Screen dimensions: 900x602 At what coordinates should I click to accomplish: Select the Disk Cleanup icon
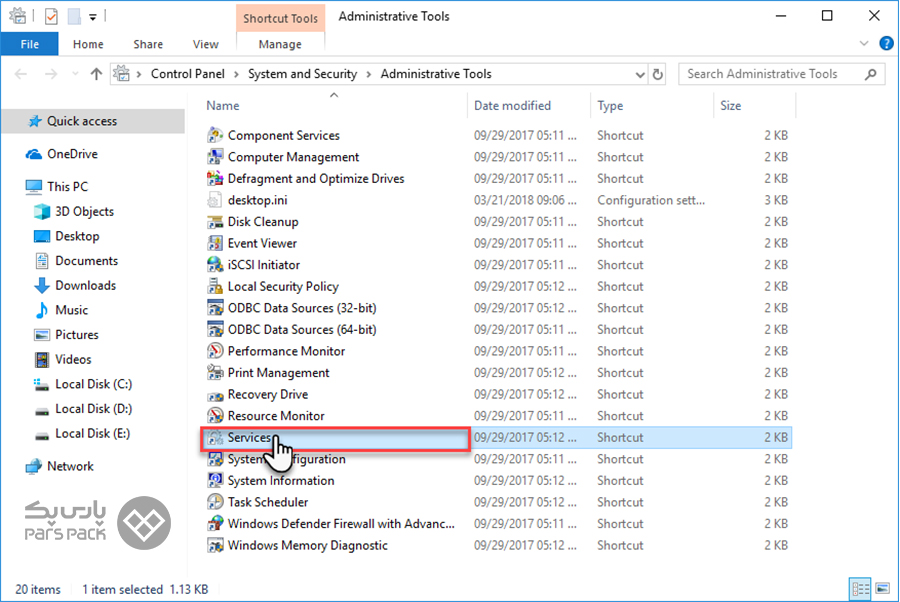click(215, 222)
